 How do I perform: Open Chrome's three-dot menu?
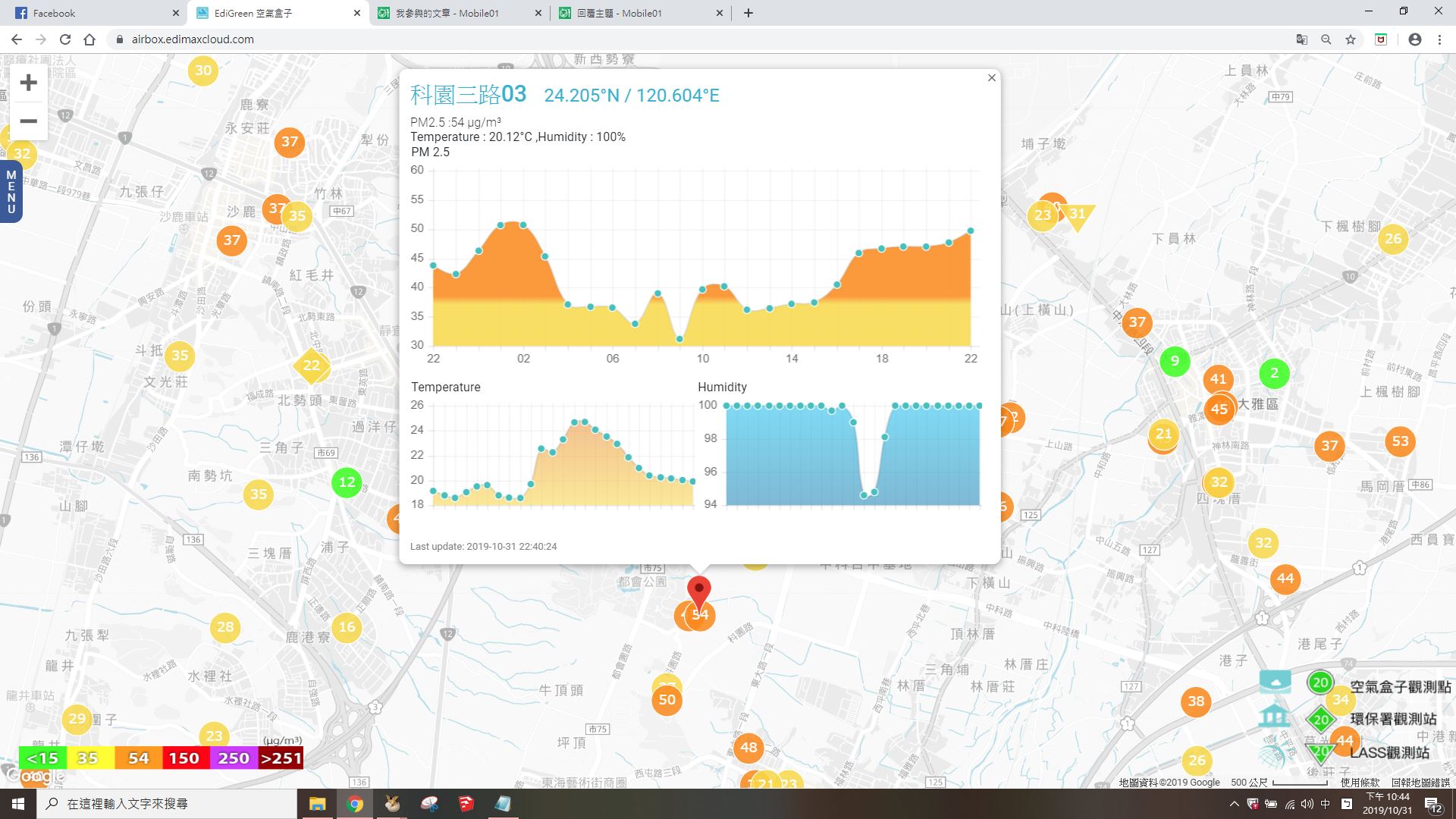coord(1439,39)
